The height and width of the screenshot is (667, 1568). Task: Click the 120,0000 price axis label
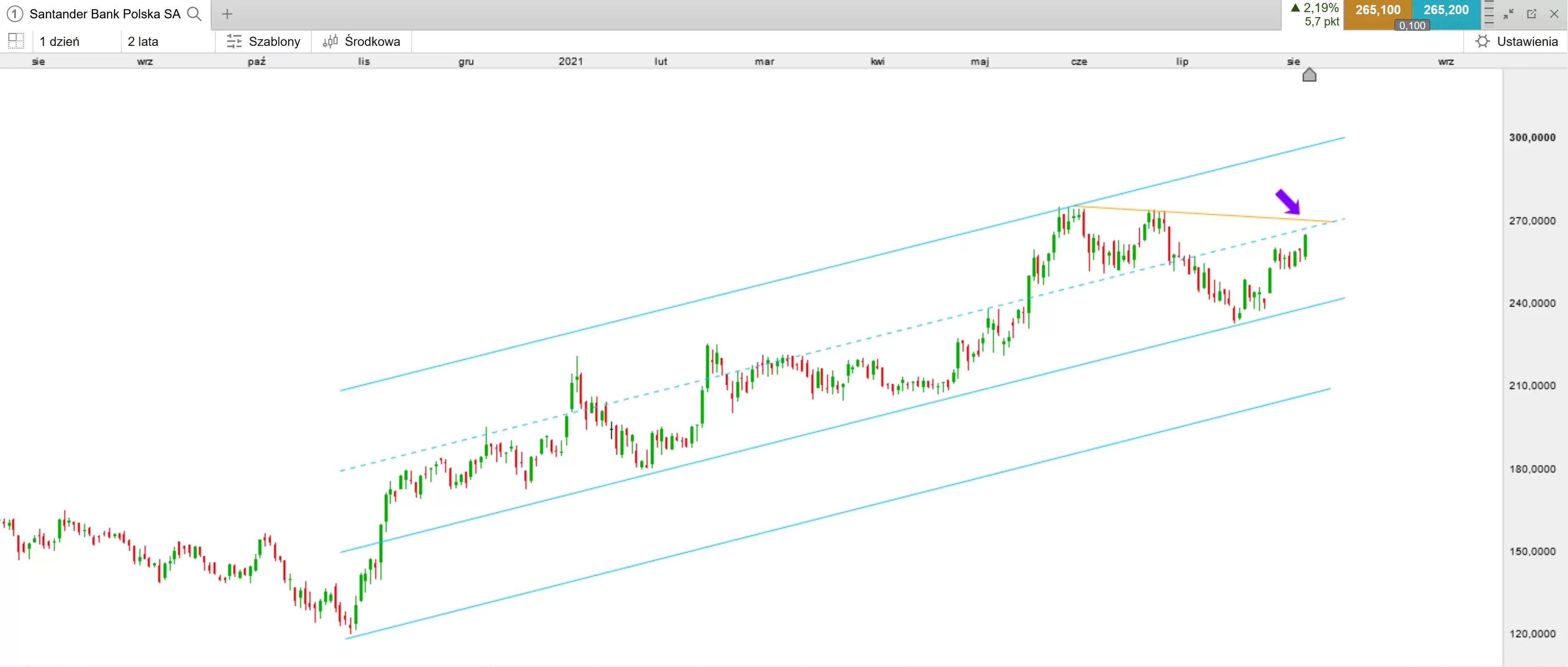(x=1532, y=634)
